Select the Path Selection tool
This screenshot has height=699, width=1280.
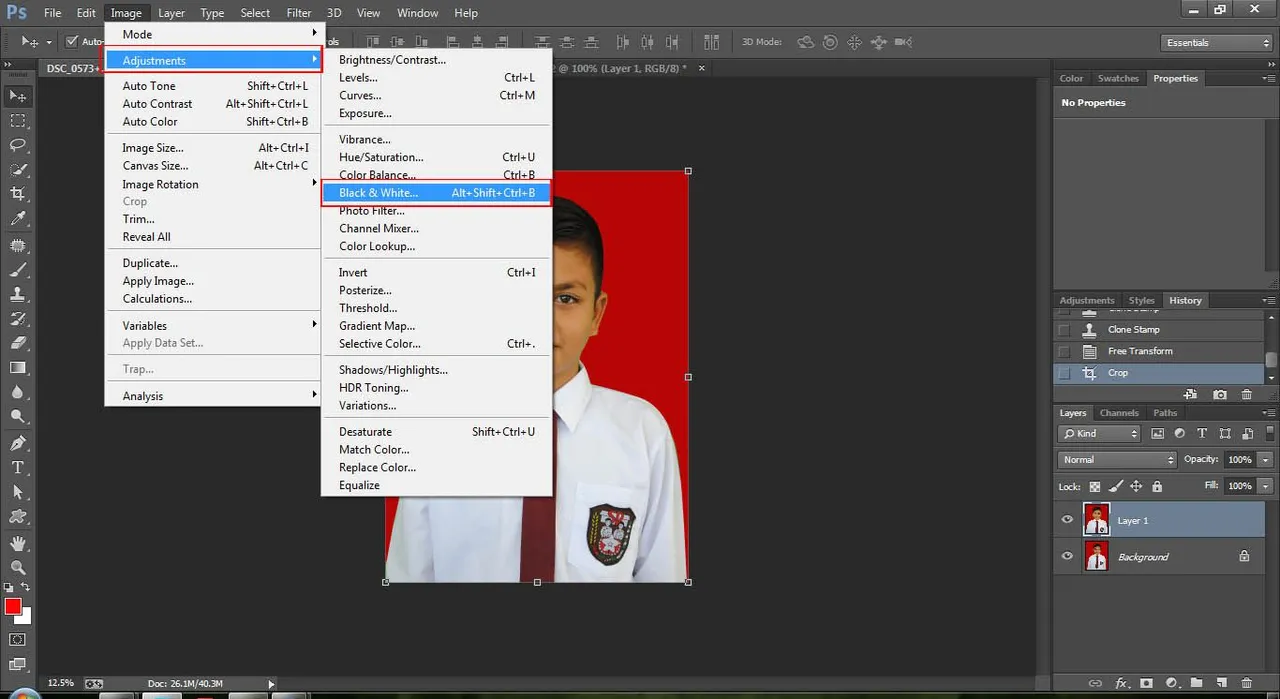coord(18,492)
